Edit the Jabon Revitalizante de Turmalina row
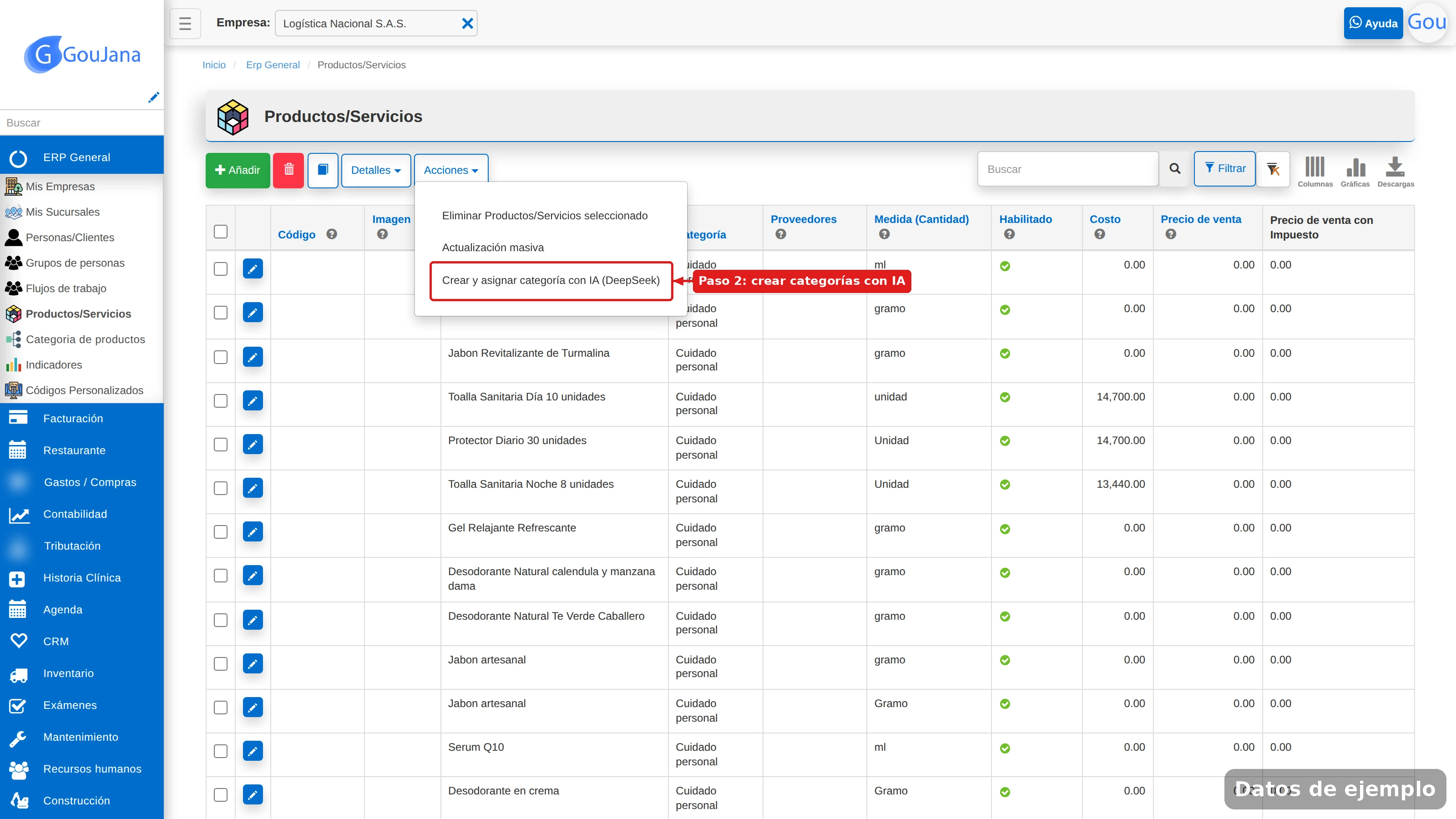The image size is (1456, 819). click(253, 357)
